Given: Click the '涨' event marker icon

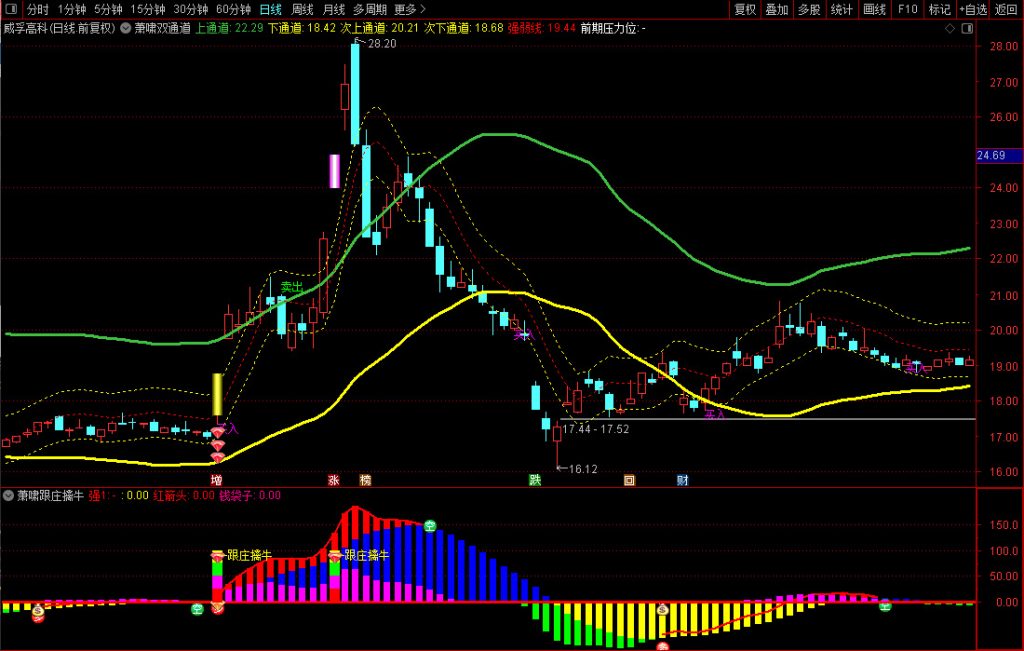Looking at the screenshot, I should coord(333,480).
